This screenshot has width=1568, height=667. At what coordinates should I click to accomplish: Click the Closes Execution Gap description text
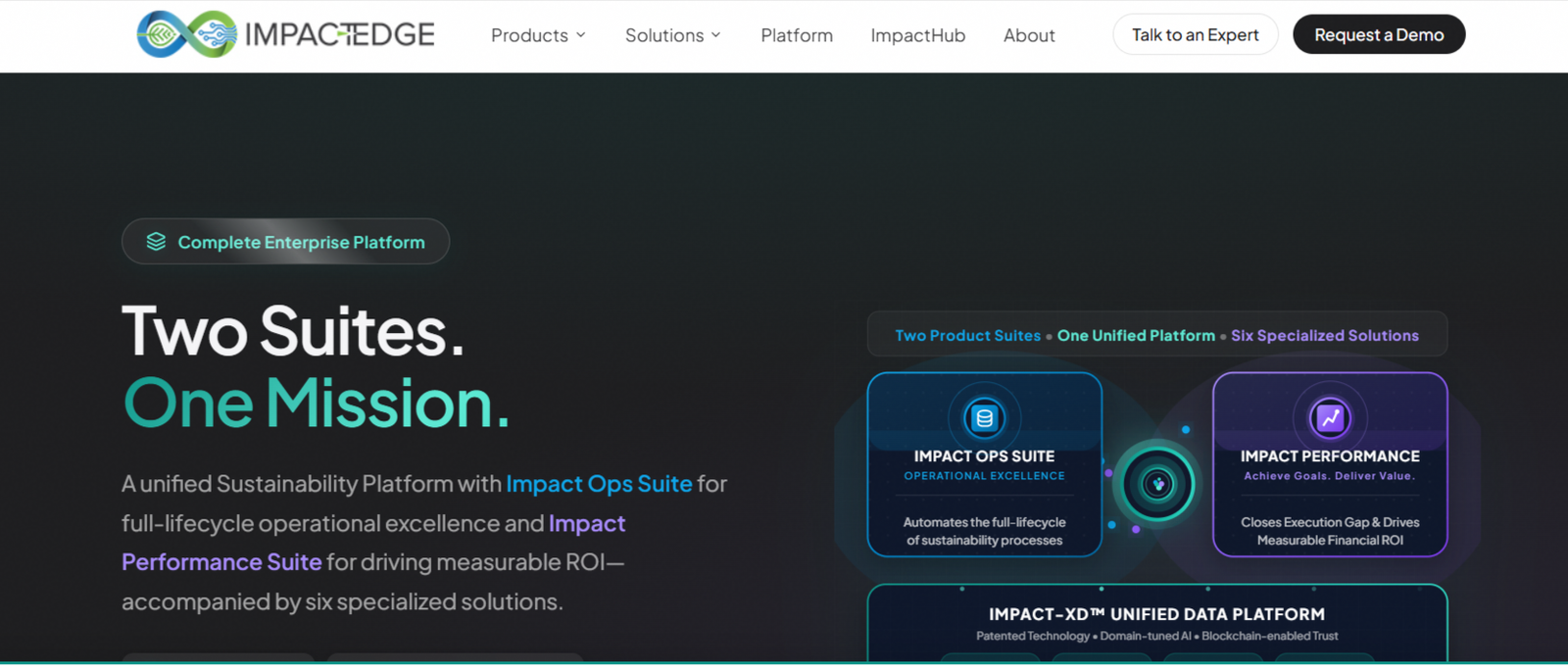tap(1330, 531)
